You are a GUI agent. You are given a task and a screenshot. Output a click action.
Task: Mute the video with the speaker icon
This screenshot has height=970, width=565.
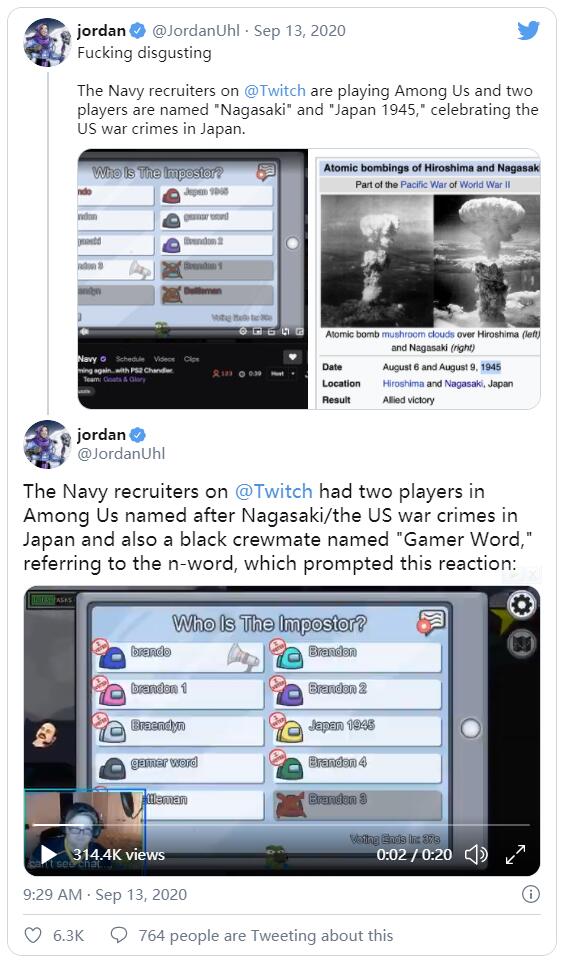click(x=476, y=854)
